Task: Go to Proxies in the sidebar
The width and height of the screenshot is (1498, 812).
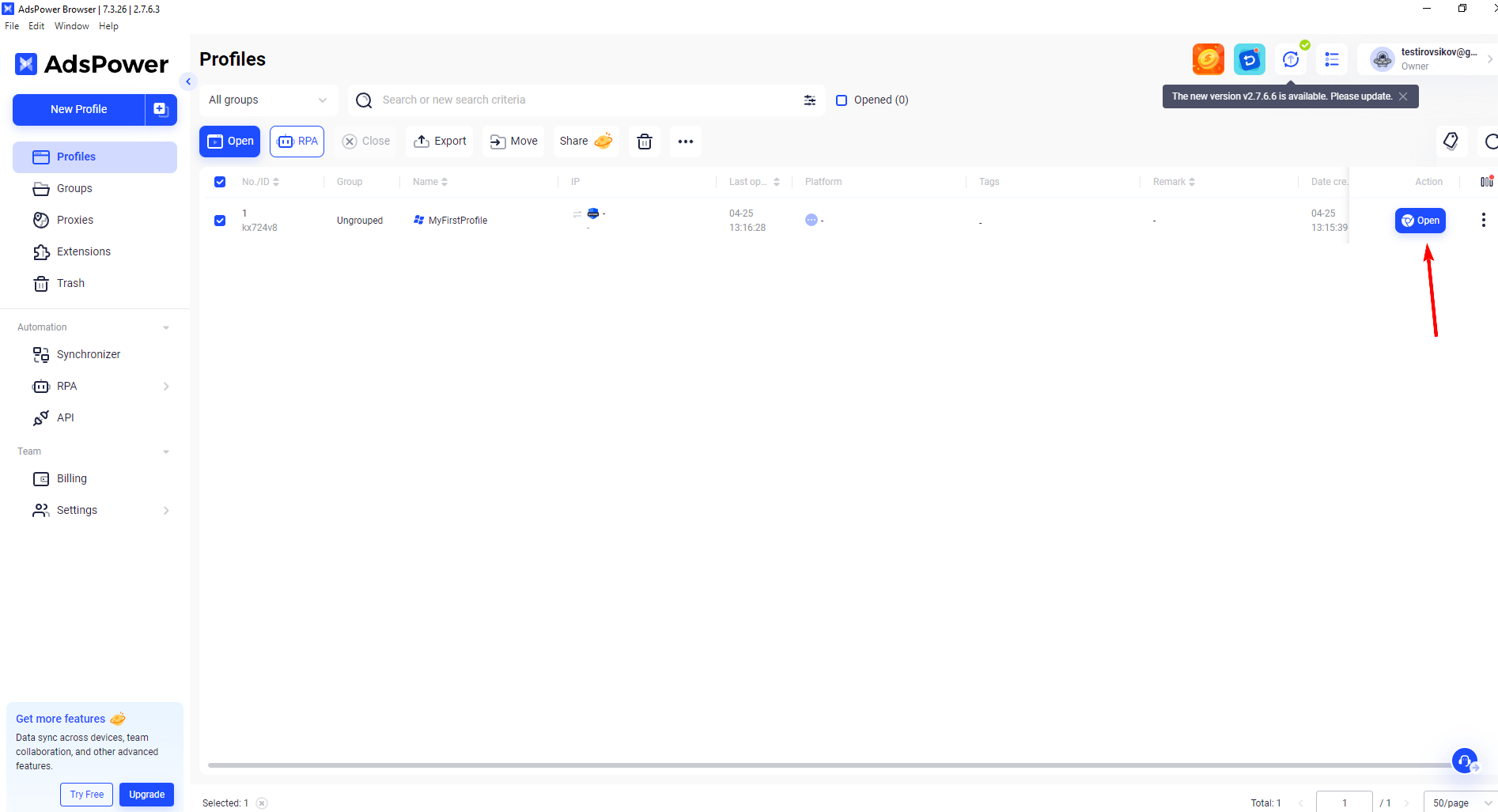Action: (75, 220)
